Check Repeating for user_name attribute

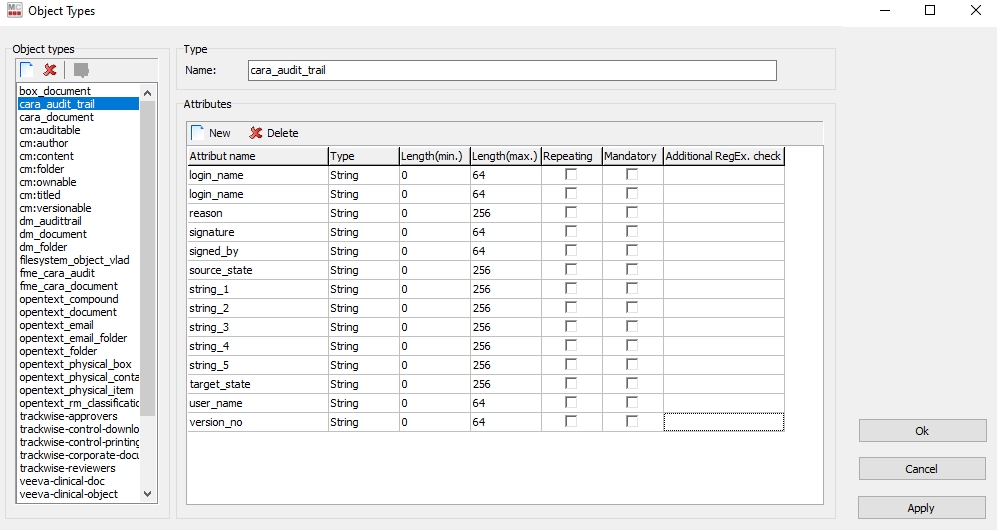click(x=571, y=403)
